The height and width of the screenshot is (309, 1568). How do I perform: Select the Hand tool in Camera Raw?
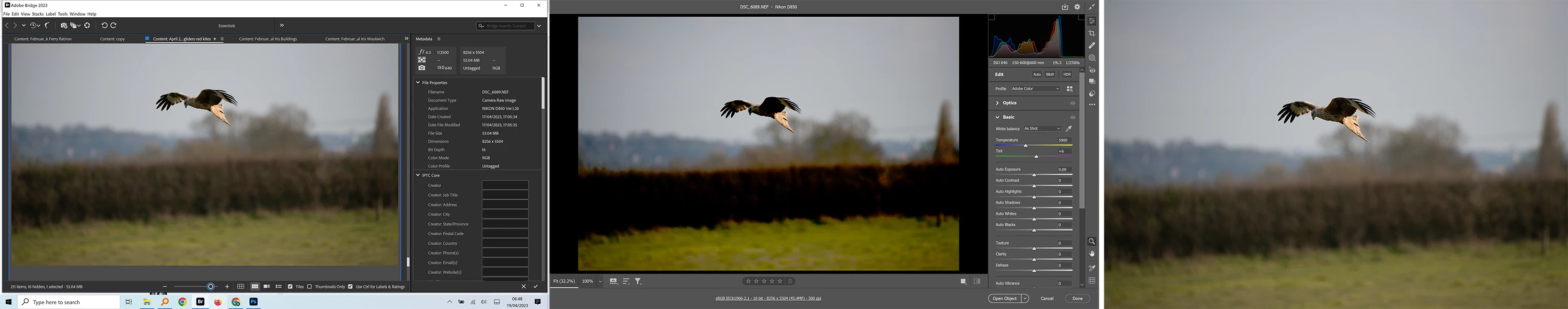[x=1092, y=254]
